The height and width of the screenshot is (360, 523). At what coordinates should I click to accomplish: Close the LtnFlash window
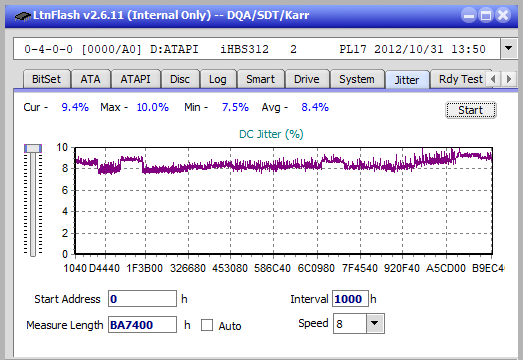pyautogui.click(x=503, y=15)
